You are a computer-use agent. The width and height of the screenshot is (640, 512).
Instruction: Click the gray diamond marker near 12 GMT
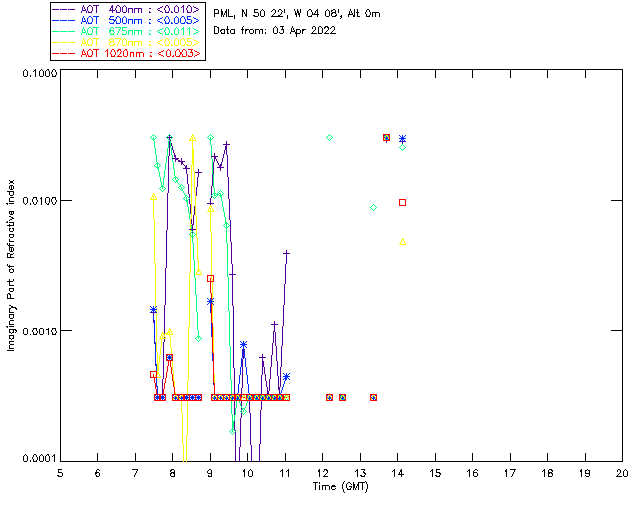pos(329,137)
